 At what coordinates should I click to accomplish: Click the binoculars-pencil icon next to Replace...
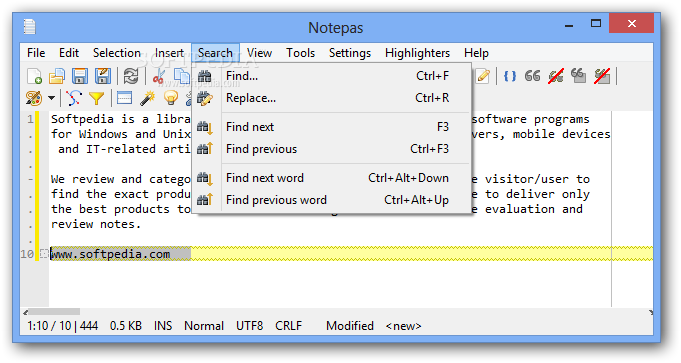(x=205, y=99)
